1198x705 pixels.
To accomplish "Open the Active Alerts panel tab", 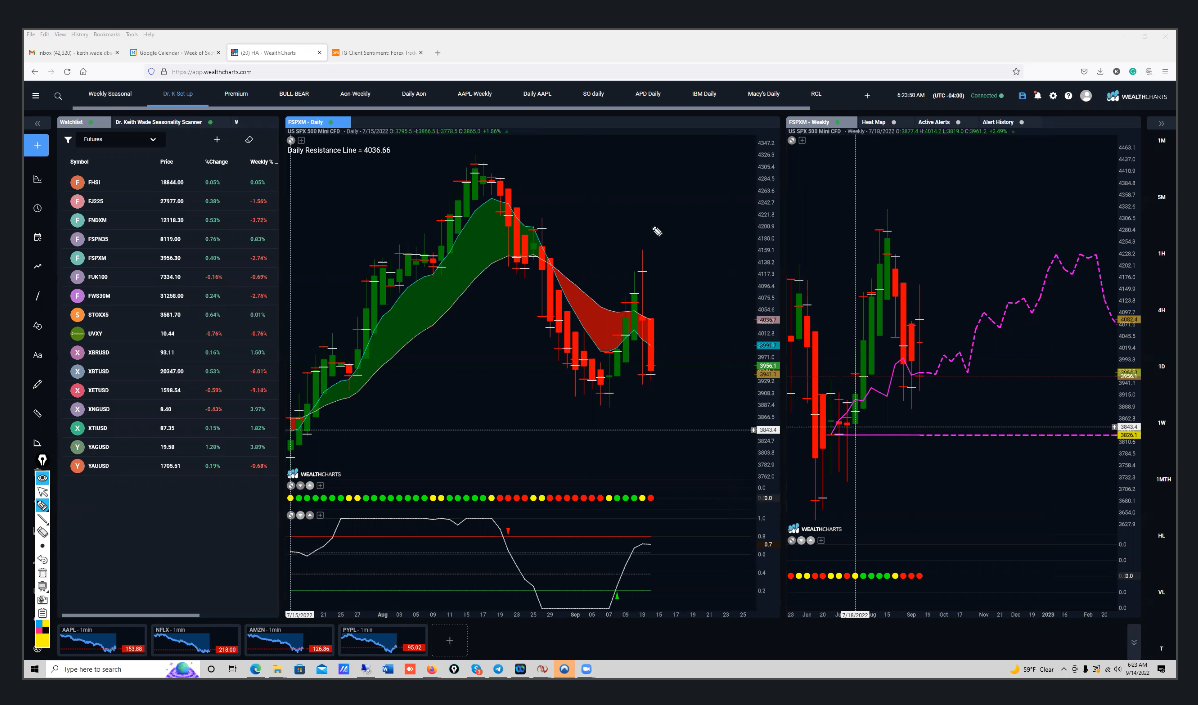I will 934,122.
